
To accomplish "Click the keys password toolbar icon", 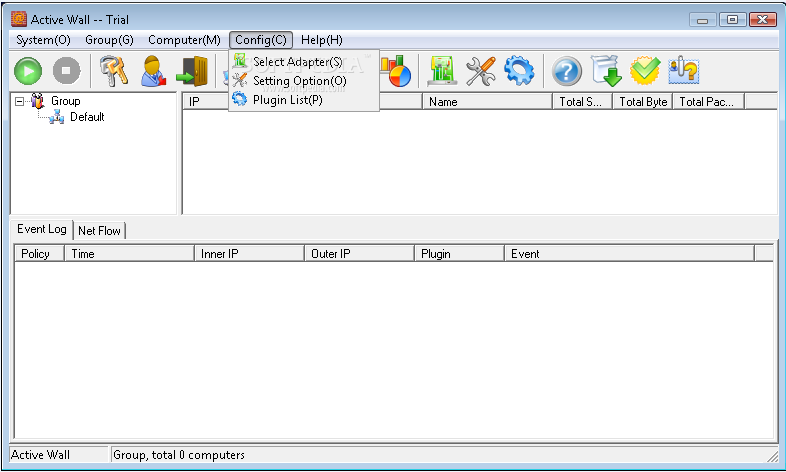I will tap(114, 71).
